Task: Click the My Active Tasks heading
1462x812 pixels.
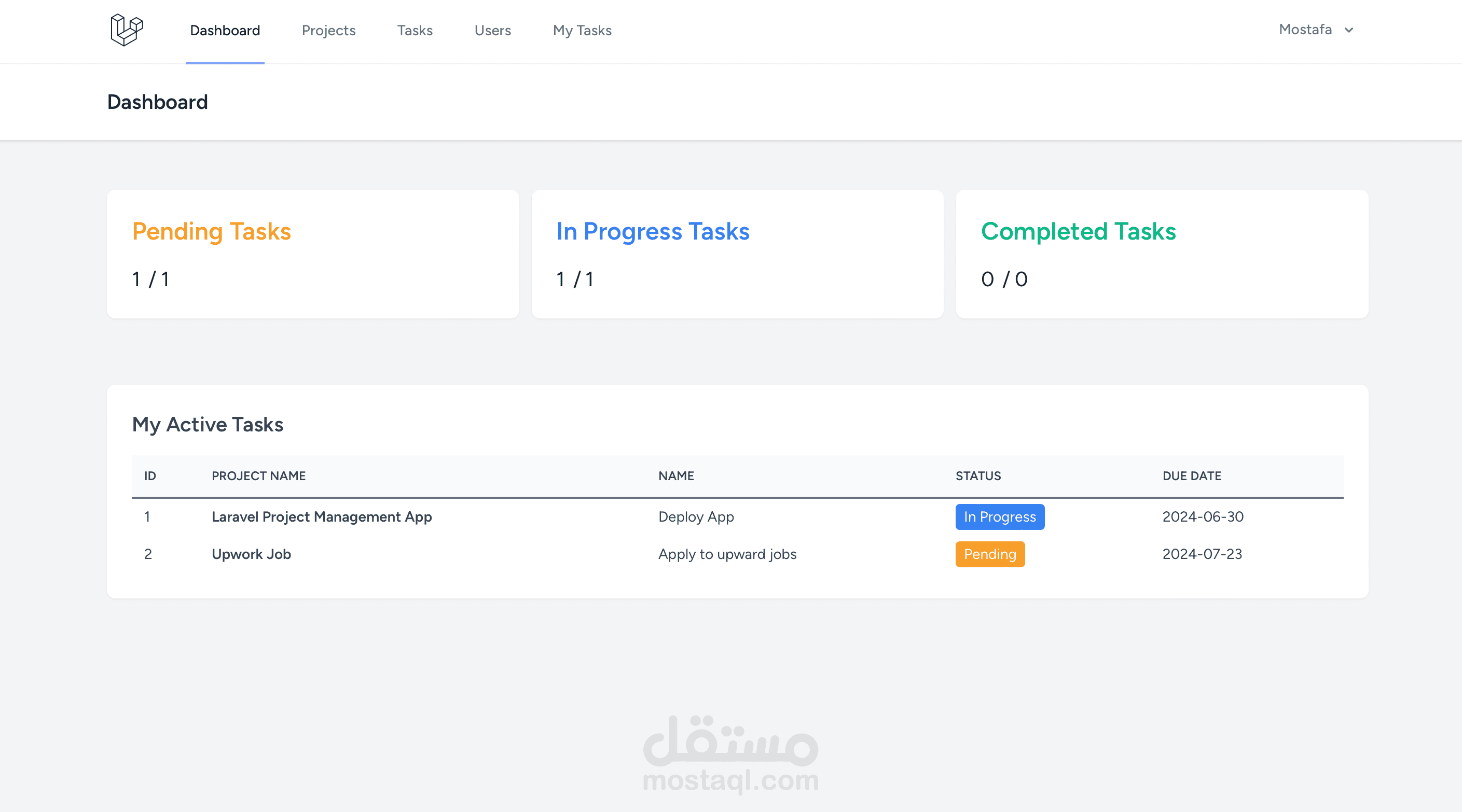Action: (x=207, y=425)
